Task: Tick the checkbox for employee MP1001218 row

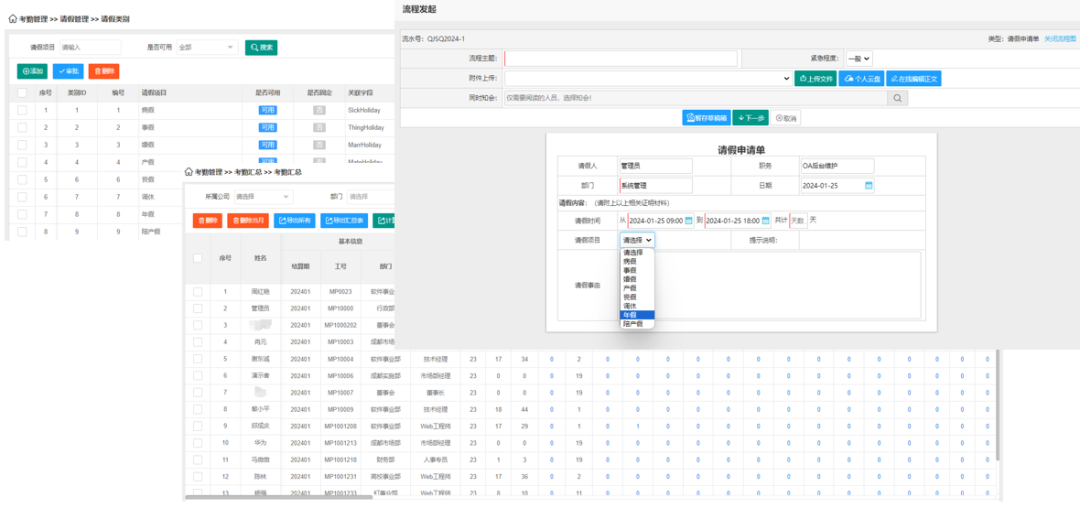Action: [198, 459]
